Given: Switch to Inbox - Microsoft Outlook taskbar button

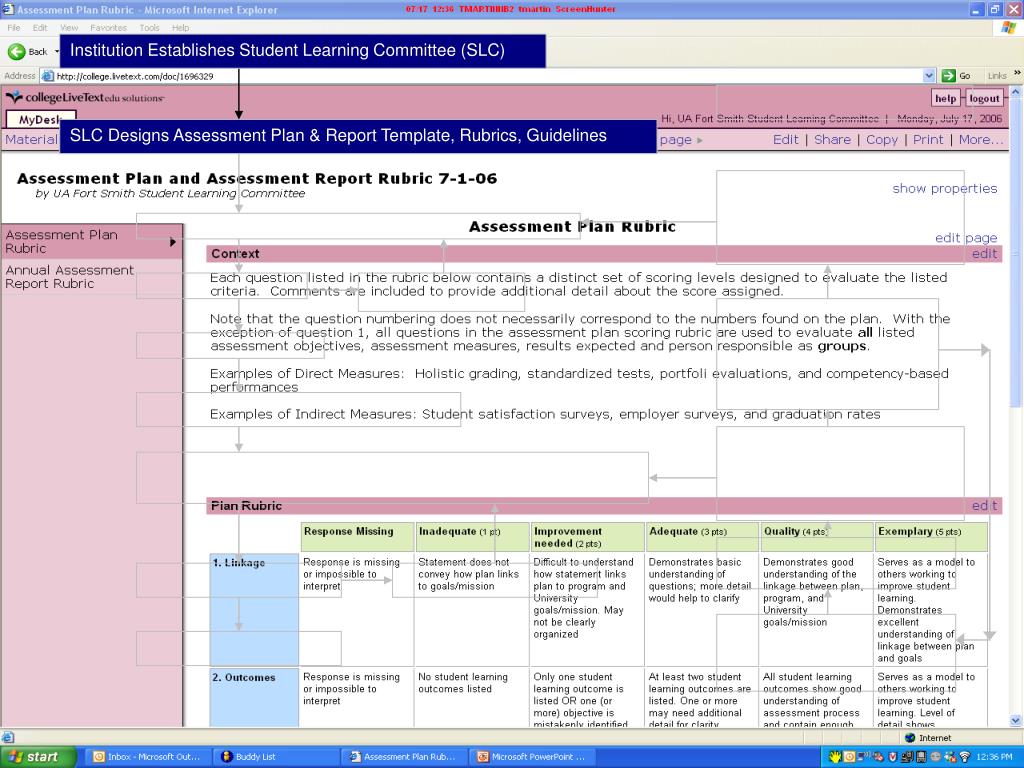Looking at the screenshot, I should [148, 757].
